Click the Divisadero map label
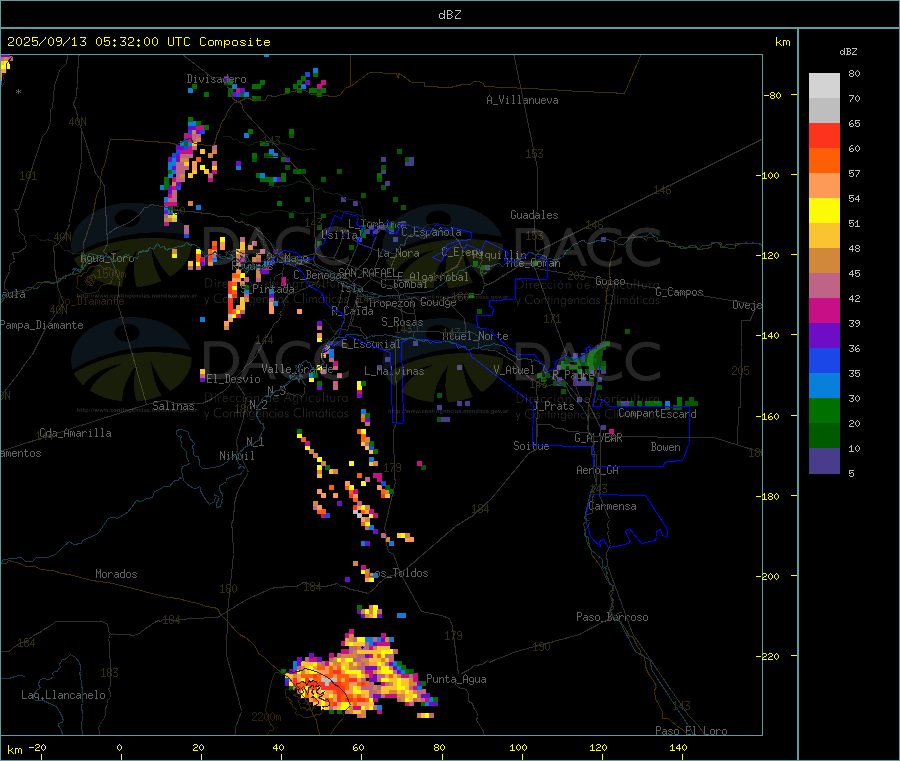The image size is (900, 761). (216, 79)
